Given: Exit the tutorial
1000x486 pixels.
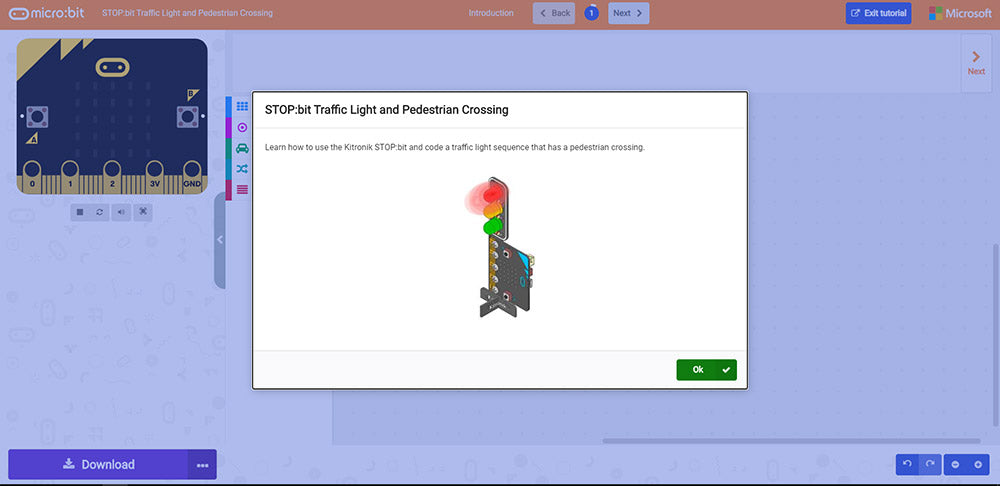Looking at the screenshot, I should click(x=878, y=13).
